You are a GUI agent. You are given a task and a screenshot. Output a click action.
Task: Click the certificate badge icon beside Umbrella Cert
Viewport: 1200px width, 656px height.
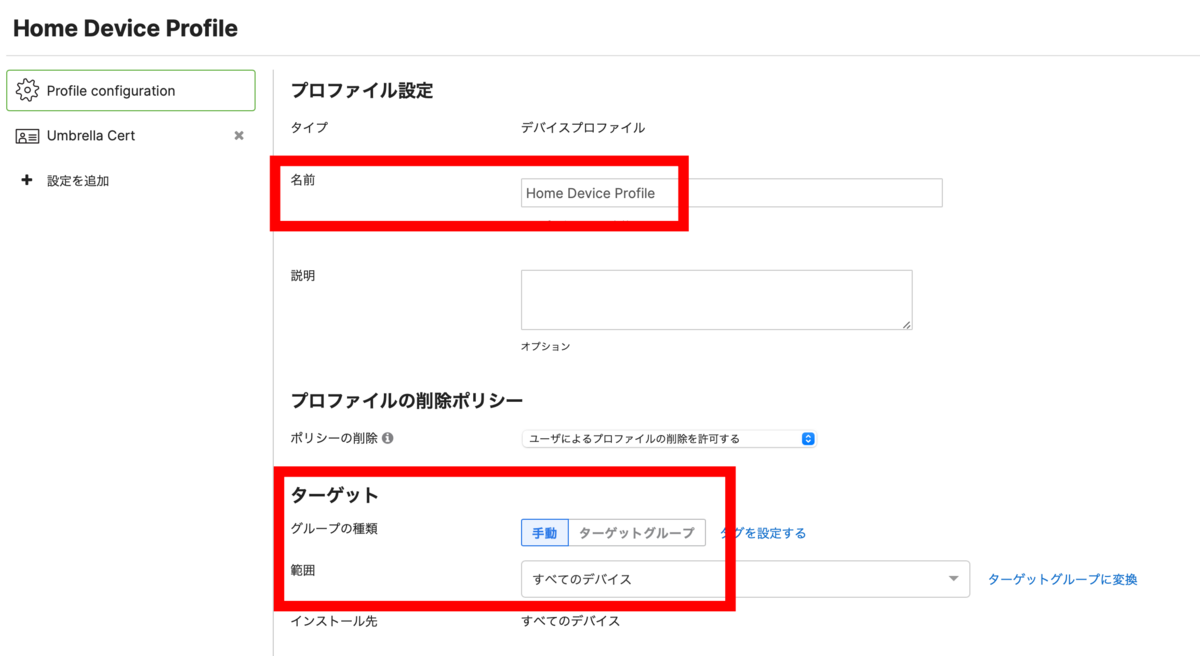[x=27, y=135]
